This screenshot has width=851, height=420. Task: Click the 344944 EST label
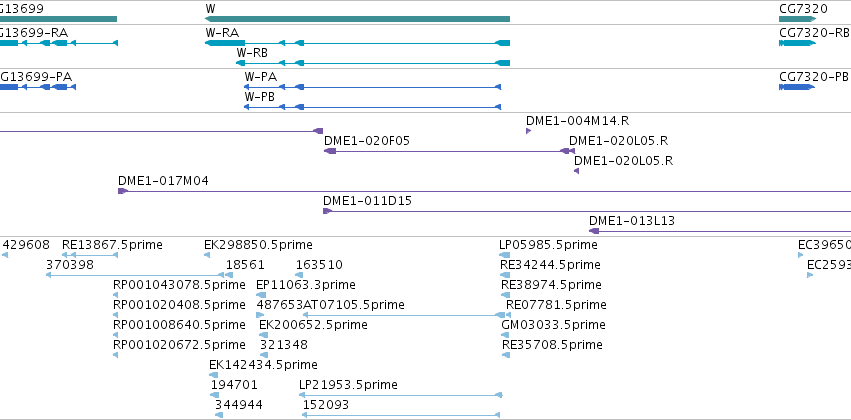239,405
